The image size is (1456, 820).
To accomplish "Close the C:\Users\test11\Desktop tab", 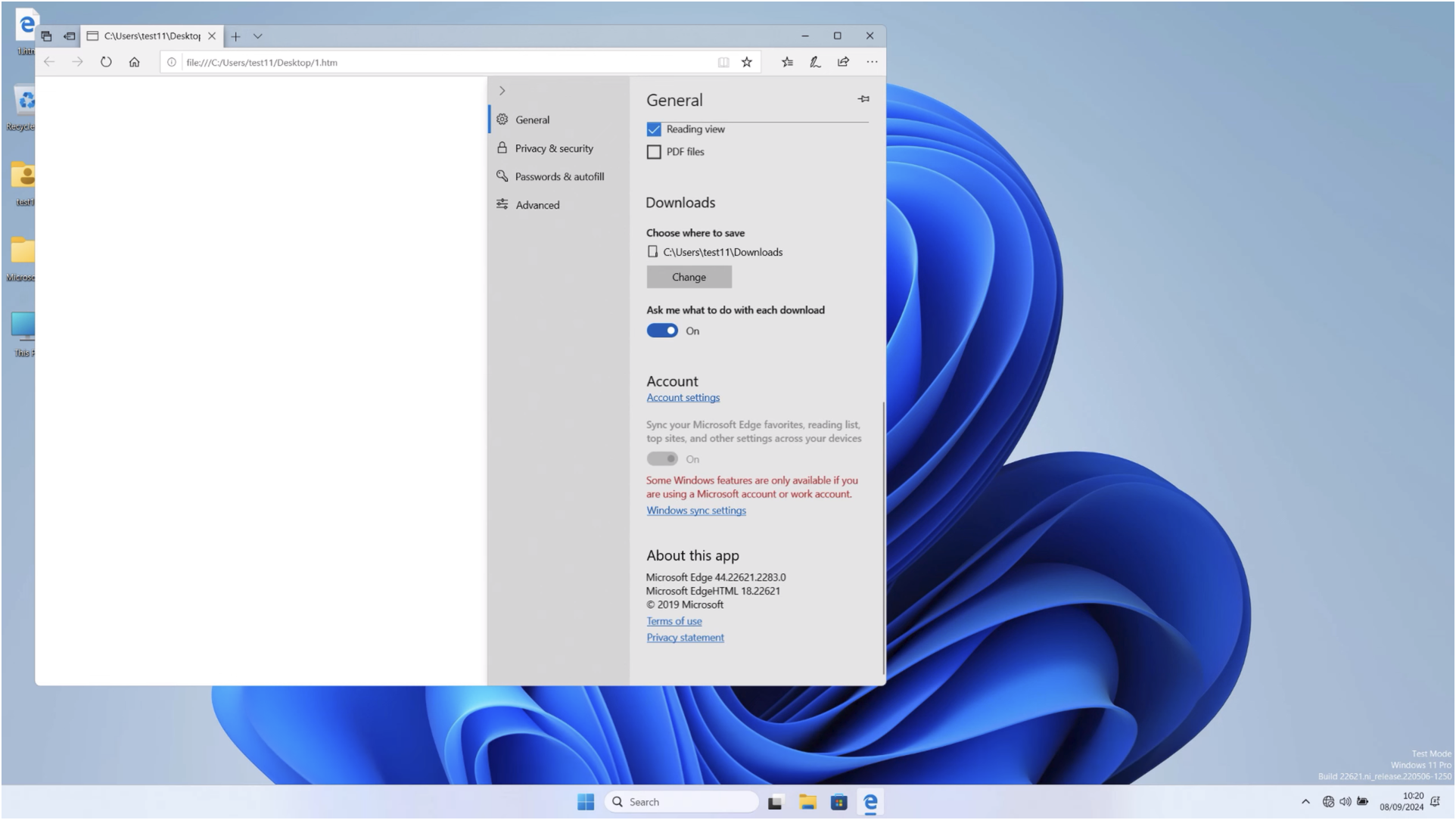I will 212,36.
